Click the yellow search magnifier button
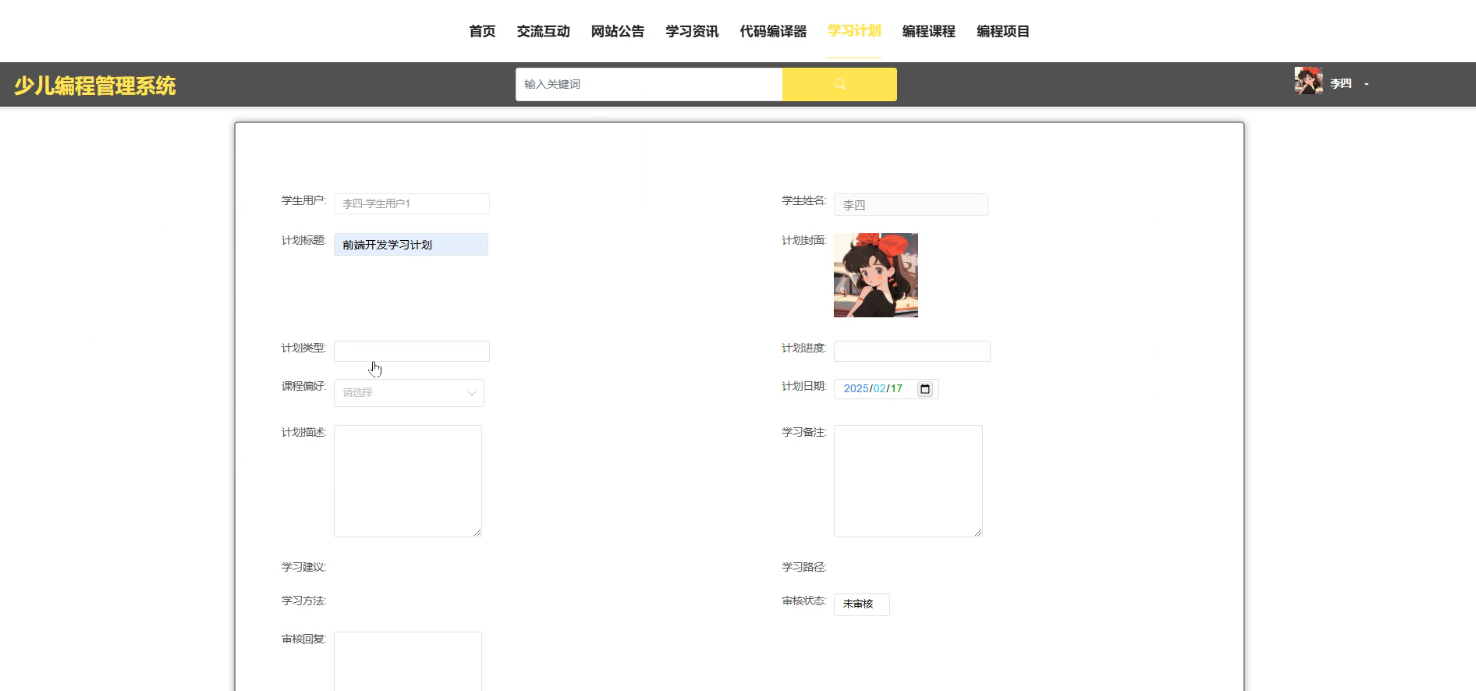This screenshot has height=691, width=1476. pyautogui.click(x=839, y=84)
